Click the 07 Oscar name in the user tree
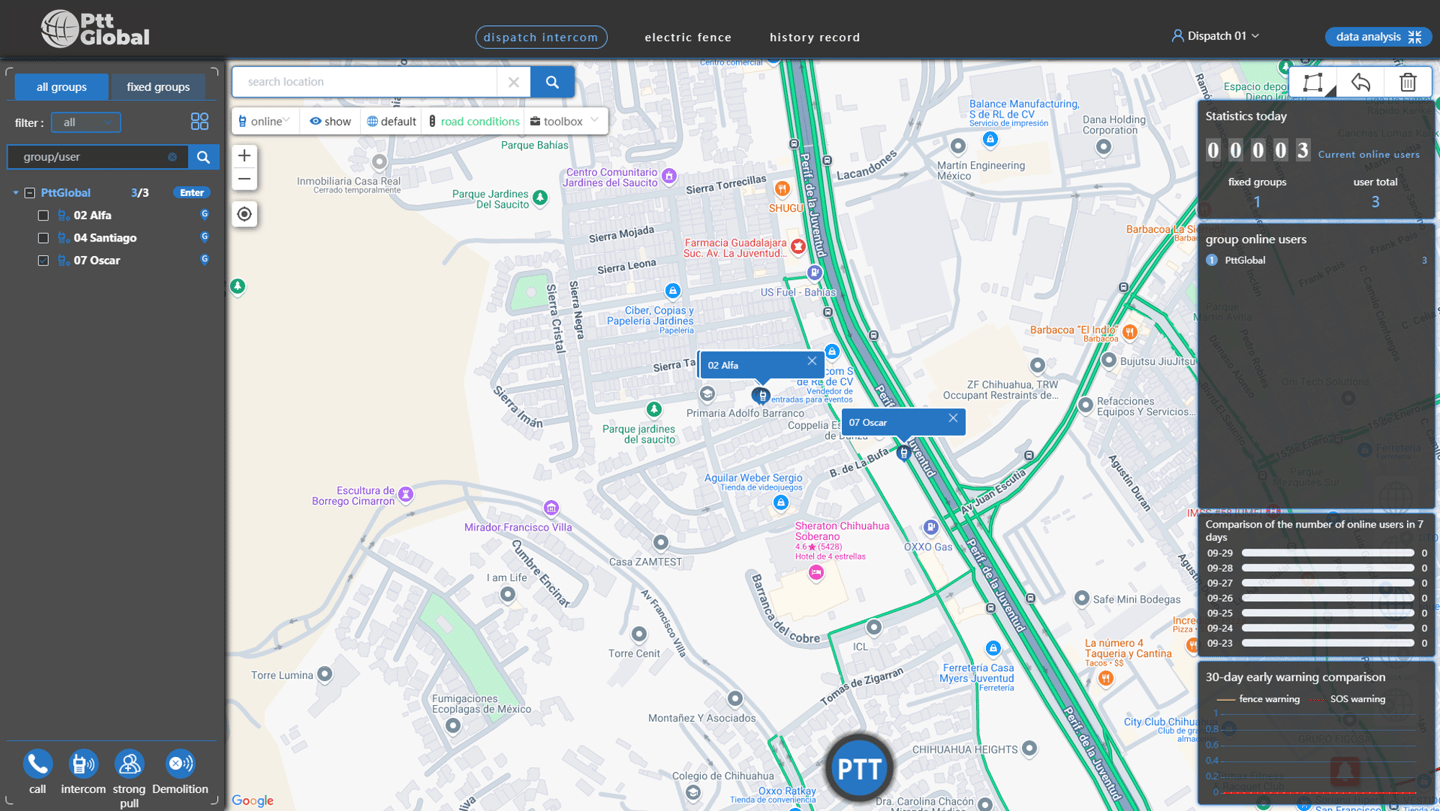Viewport: 1440px width, 811px height. (96, 260)
